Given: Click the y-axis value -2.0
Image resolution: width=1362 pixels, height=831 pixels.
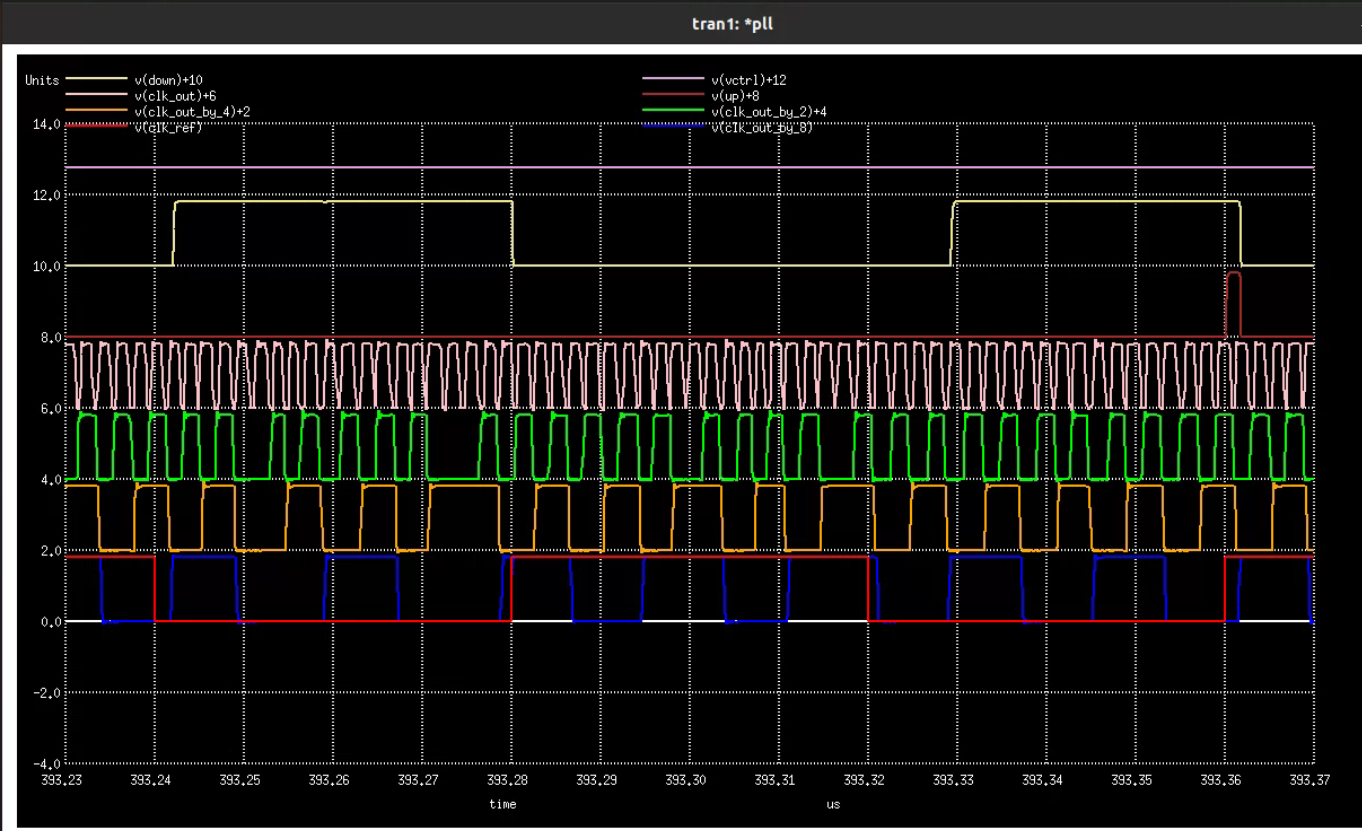Looking at the screenshot, I should [x=46, y=693].
